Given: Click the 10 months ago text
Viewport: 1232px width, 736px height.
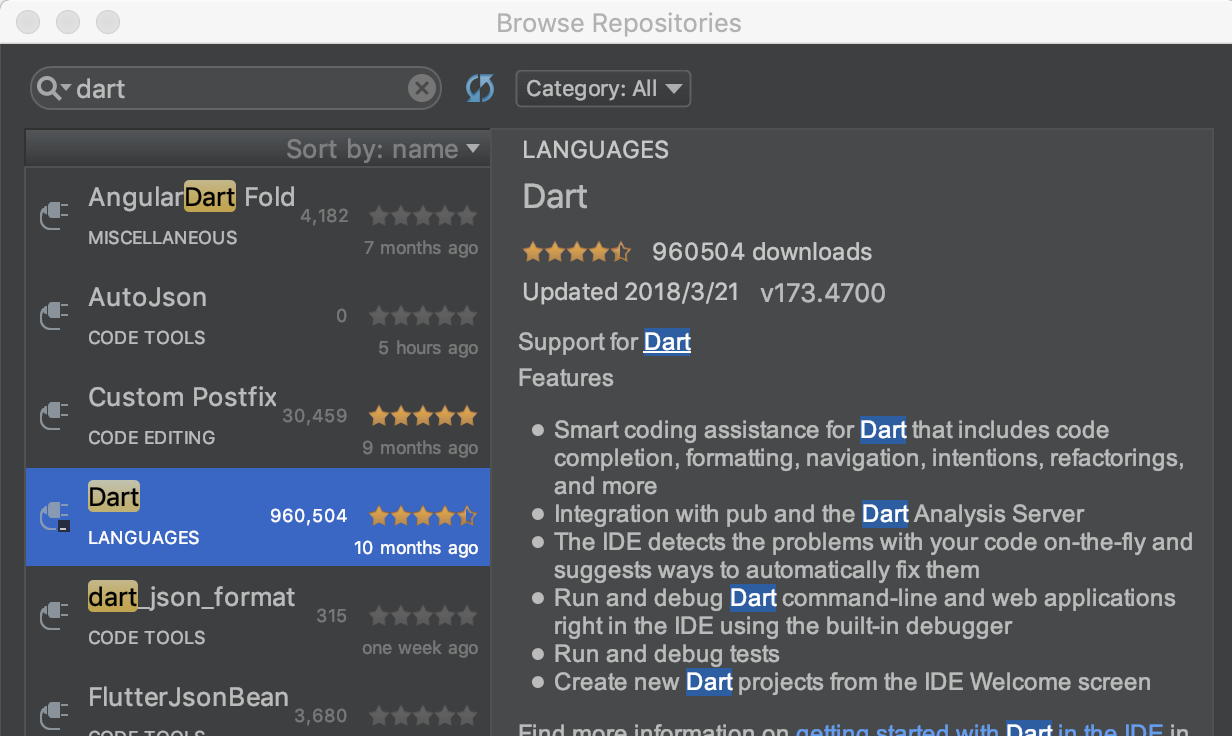Looking at the screenshot, I should 416,548.
